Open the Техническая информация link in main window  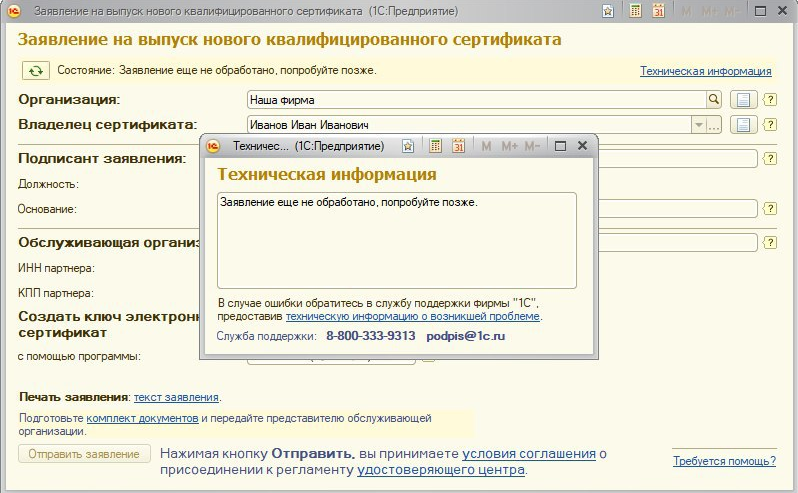(x=705, y=71)
